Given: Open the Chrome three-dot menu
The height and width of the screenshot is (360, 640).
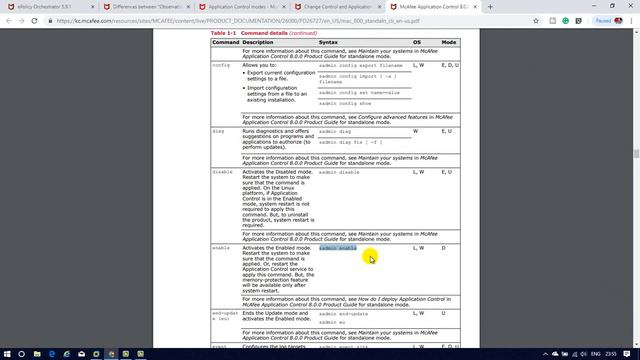Looking at the screenshot, I should point(631,21).
